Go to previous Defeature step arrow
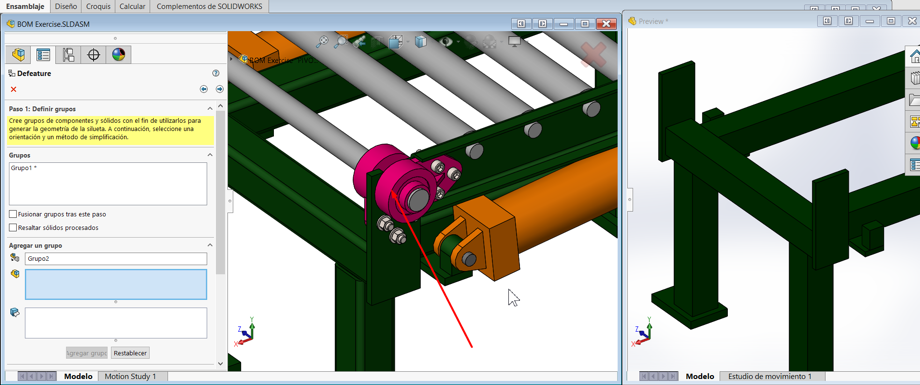The width and height of the screenshot is (920, 385). tap(204, 89)
